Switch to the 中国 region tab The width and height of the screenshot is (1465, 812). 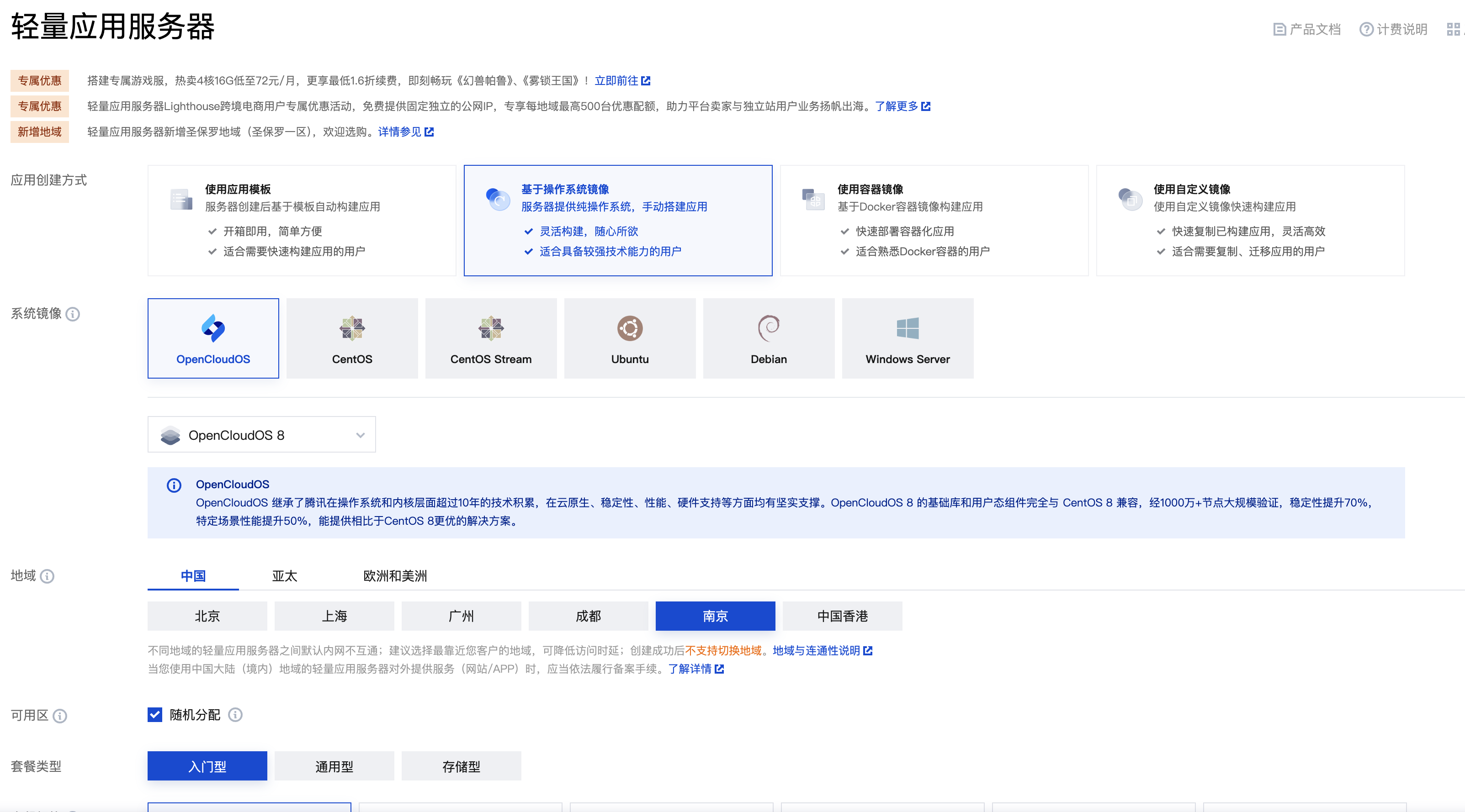pos(193,575)
